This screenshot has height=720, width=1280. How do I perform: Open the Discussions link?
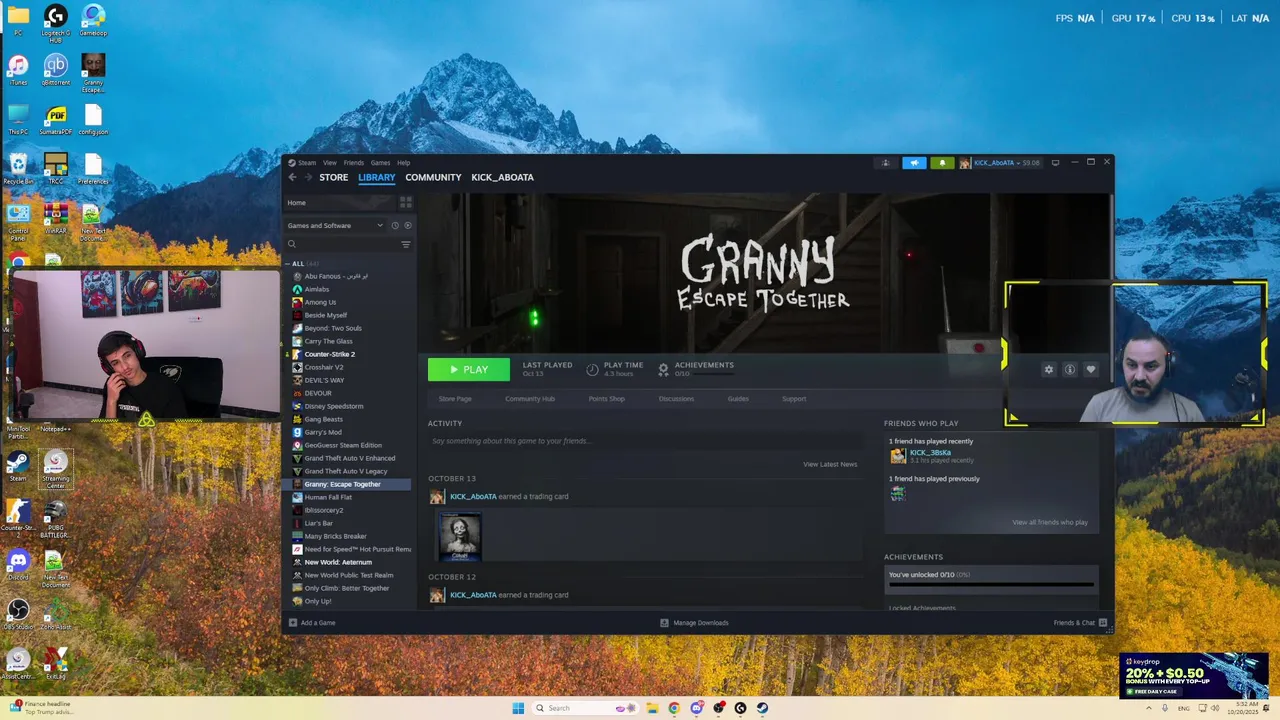[x=676, y=399]
